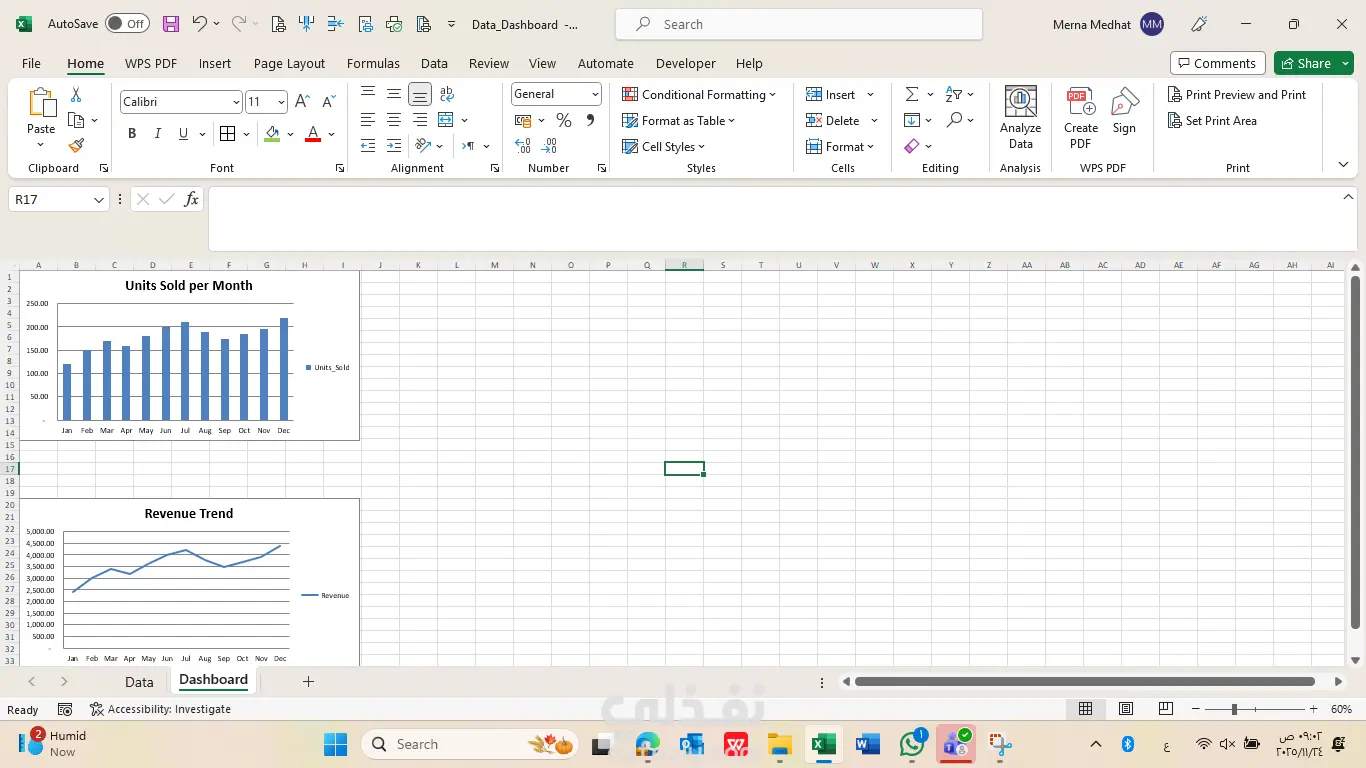The image size is (1366, 768).
Task: Select the Units Sold per Month chart
Action: [x=189, y=355]
